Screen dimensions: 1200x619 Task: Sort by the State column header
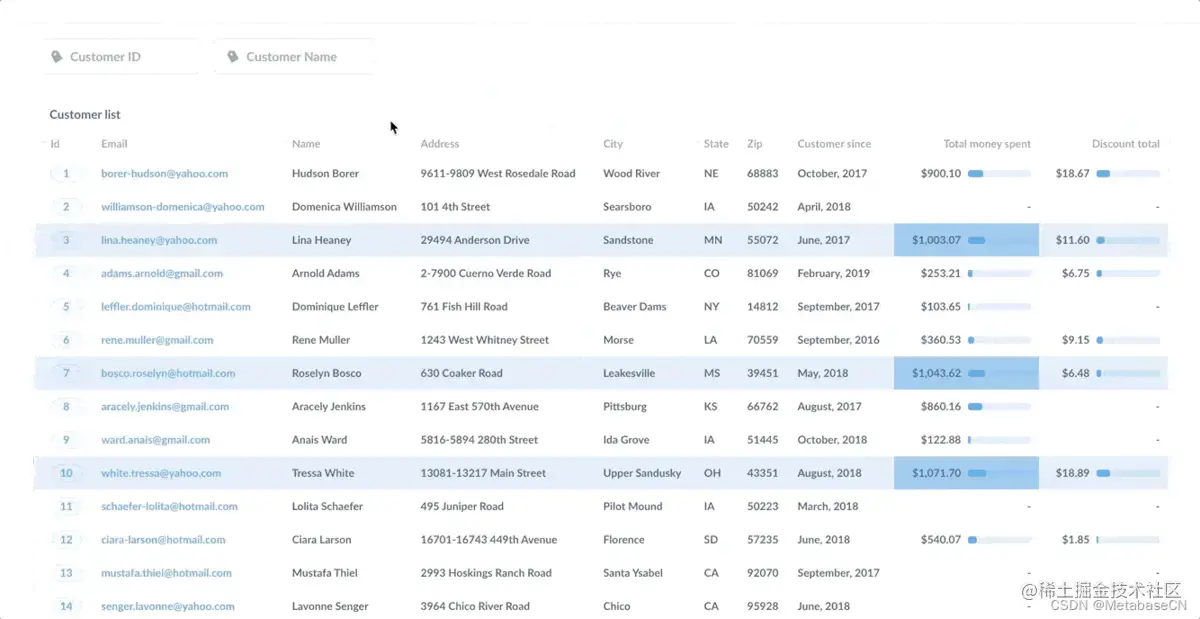[x=716, y=144]
